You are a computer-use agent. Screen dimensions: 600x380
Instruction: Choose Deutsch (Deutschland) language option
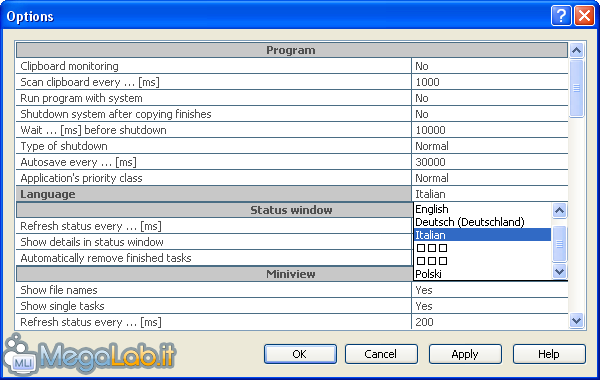[x=483, y=222]
